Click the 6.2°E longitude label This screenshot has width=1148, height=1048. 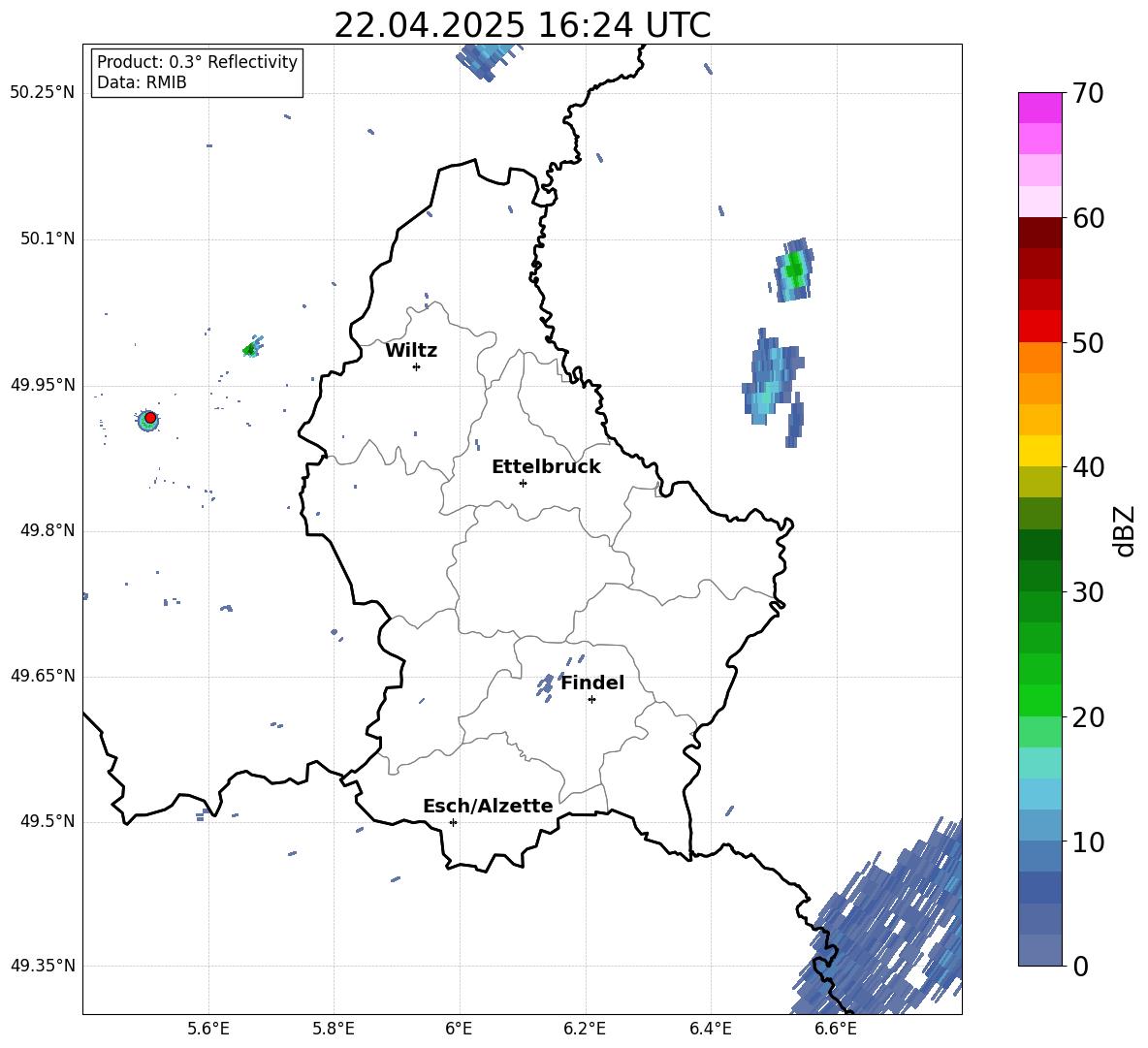(x=585, y=1029)
